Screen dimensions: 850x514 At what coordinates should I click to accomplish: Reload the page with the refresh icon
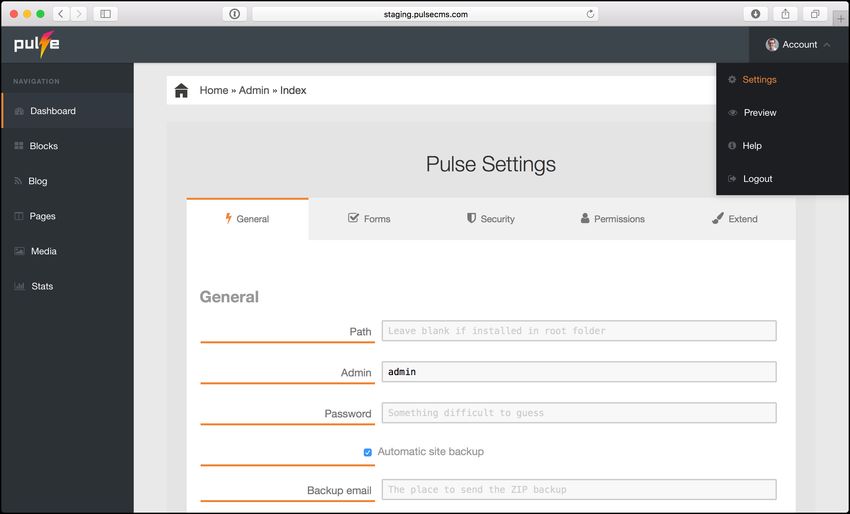tap(590, 14)
